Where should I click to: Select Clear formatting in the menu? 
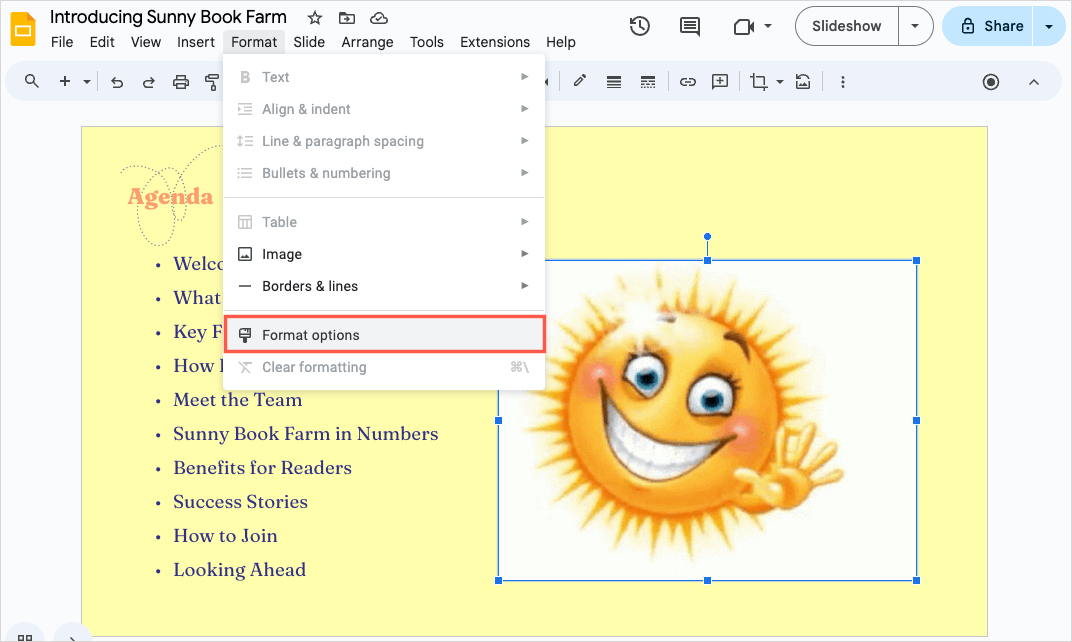[384, 367]
